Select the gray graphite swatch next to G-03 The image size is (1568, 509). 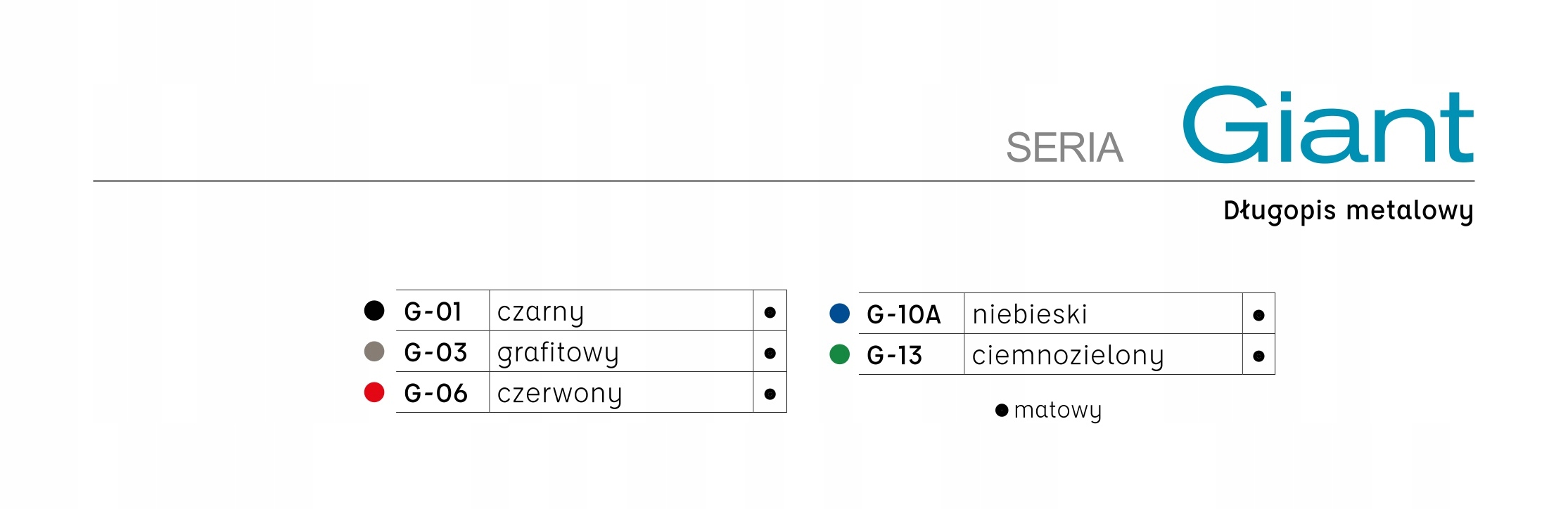point(374,351)
